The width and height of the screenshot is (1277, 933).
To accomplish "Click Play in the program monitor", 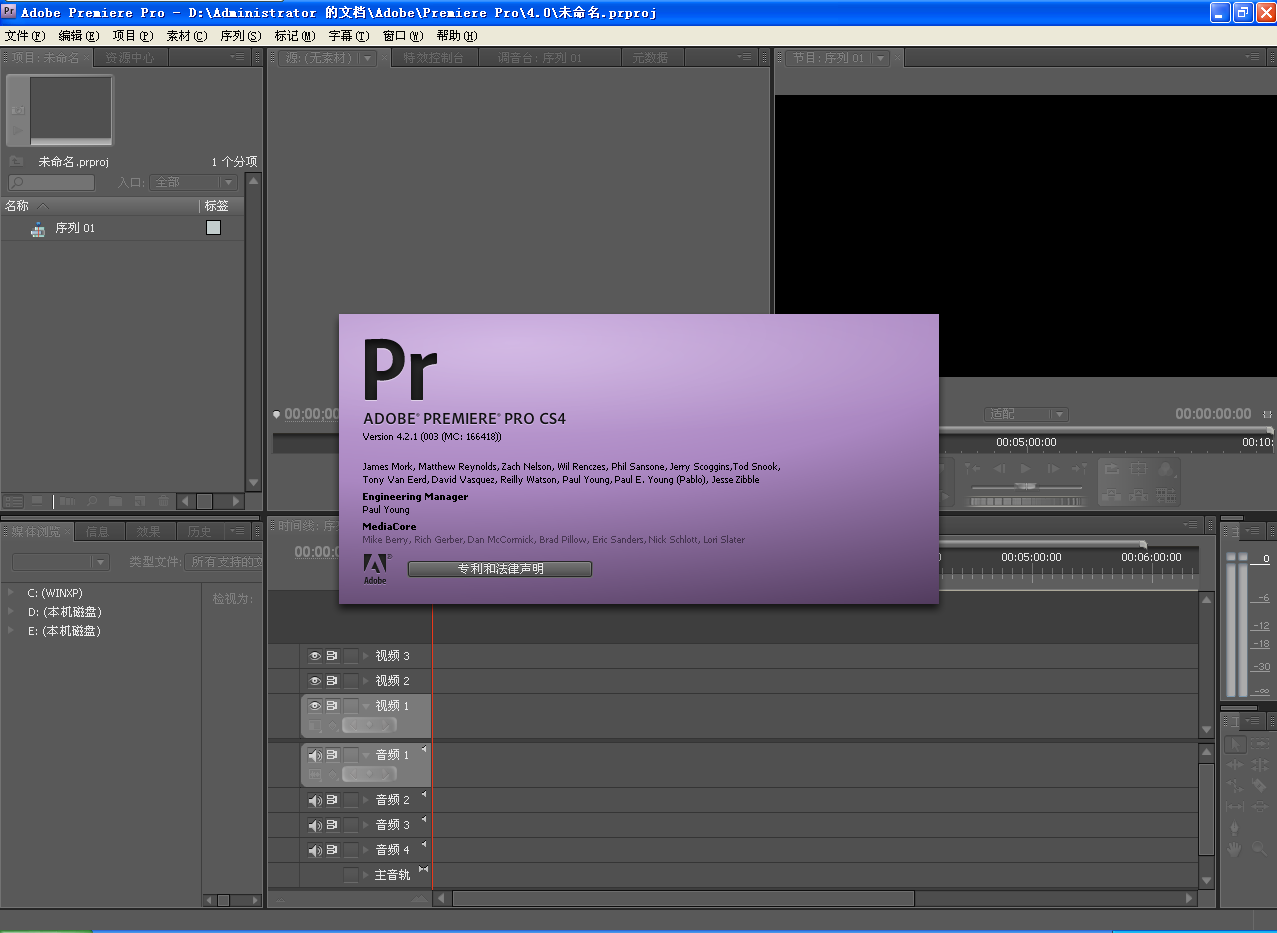I will pos(1026,469).
